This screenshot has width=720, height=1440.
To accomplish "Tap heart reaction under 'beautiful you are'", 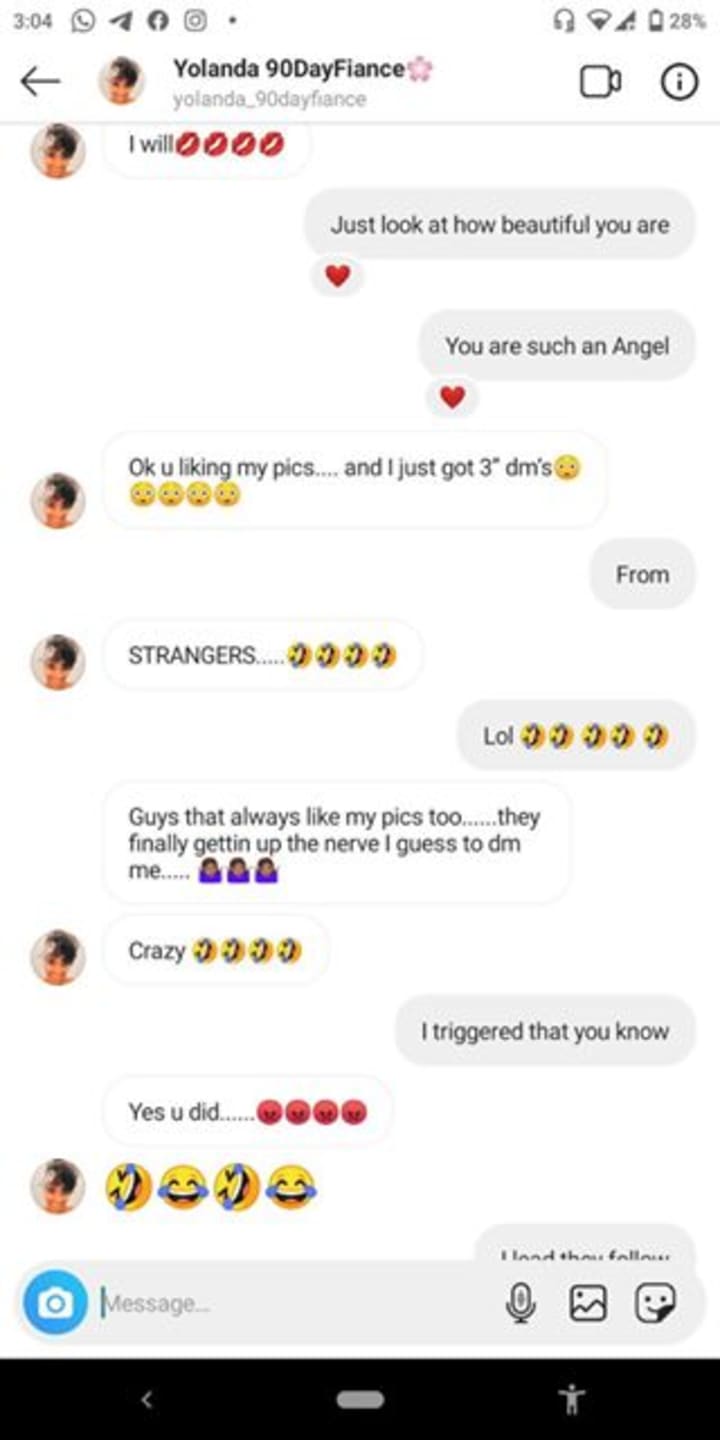I will [x=337, y=276].
